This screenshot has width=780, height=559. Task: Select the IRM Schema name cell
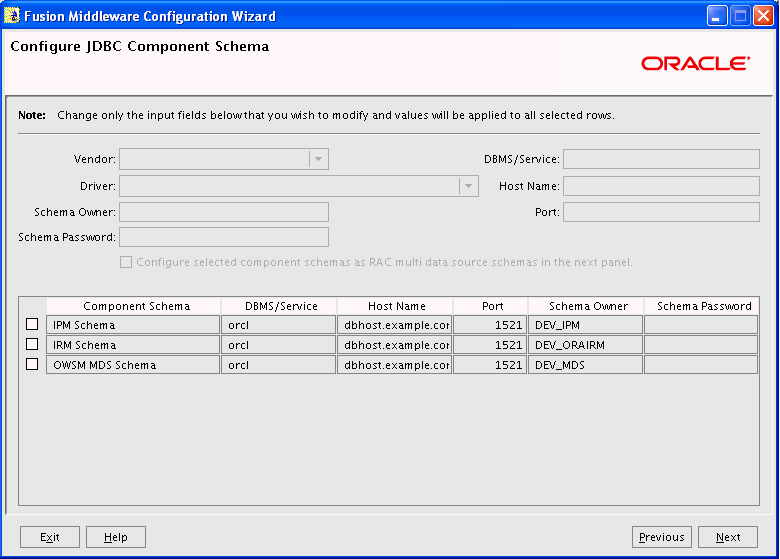tap(133, 345)
